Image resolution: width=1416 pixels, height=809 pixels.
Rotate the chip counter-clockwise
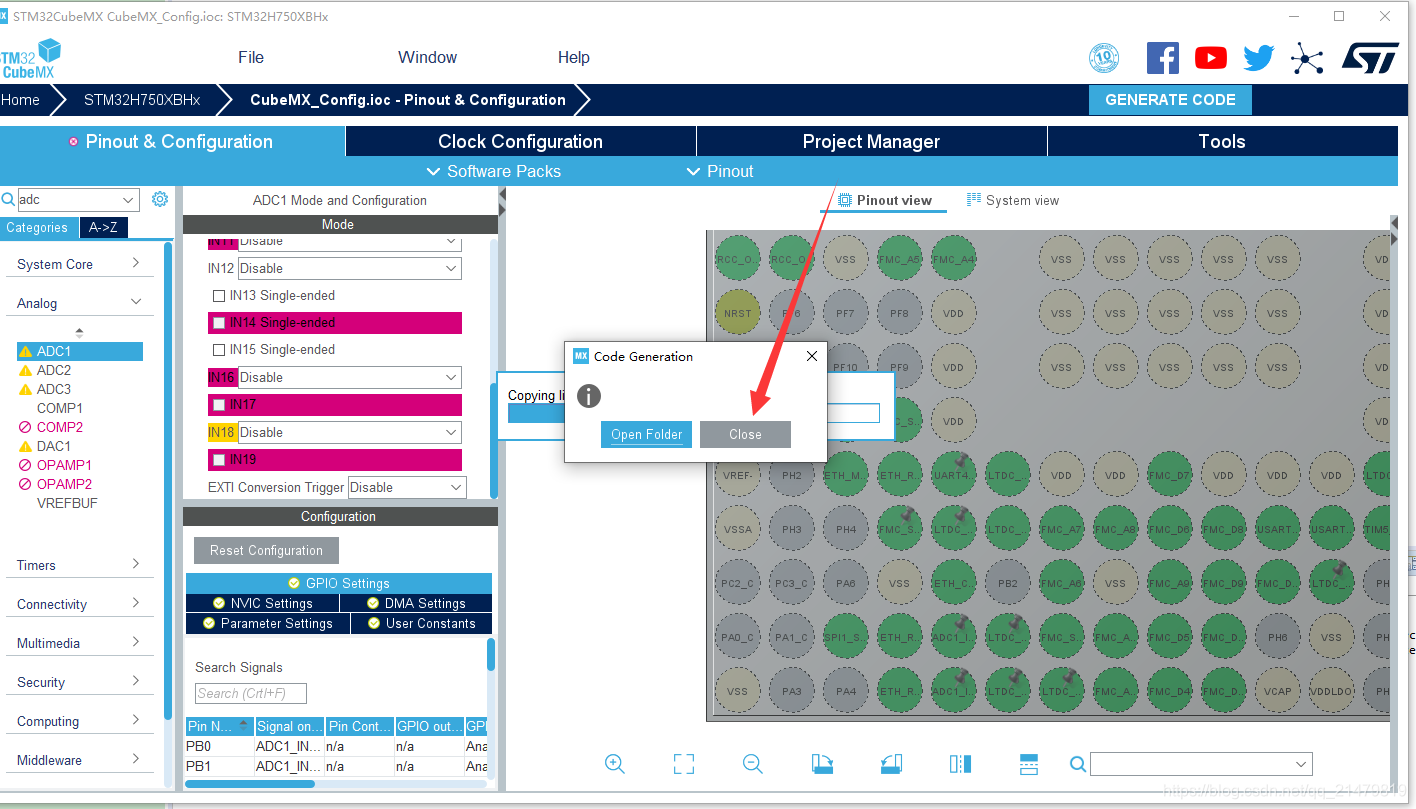tap(891, 764)
